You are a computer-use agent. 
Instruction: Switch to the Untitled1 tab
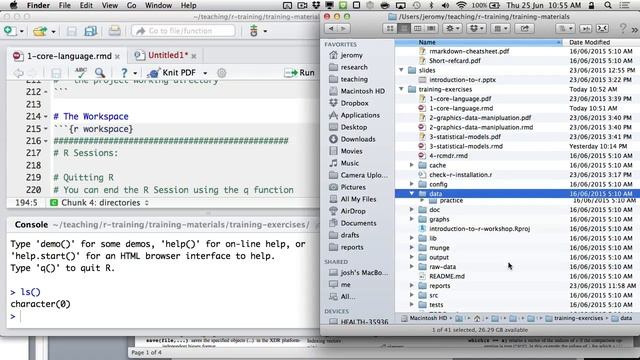[x=167, y=55]
